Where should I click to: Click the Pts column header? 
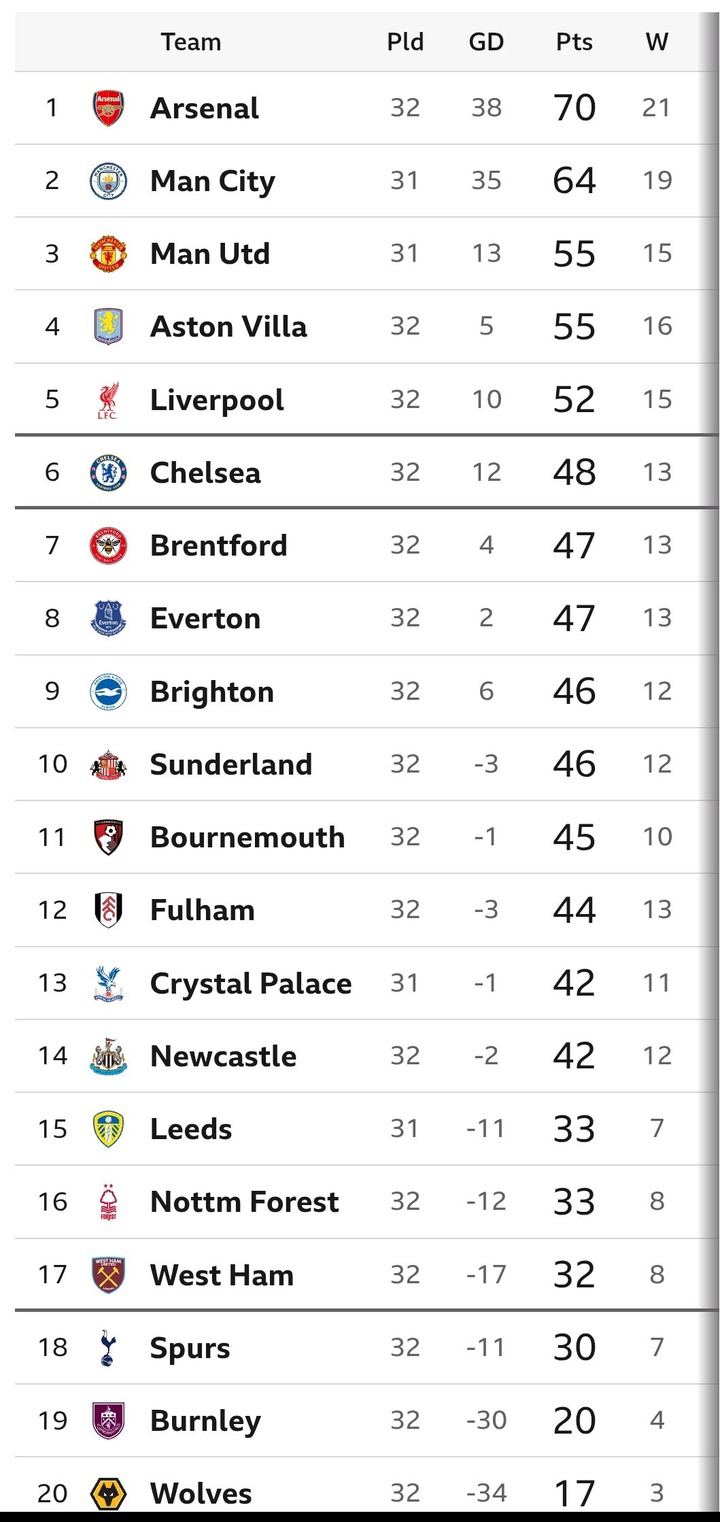coord(574,42)
